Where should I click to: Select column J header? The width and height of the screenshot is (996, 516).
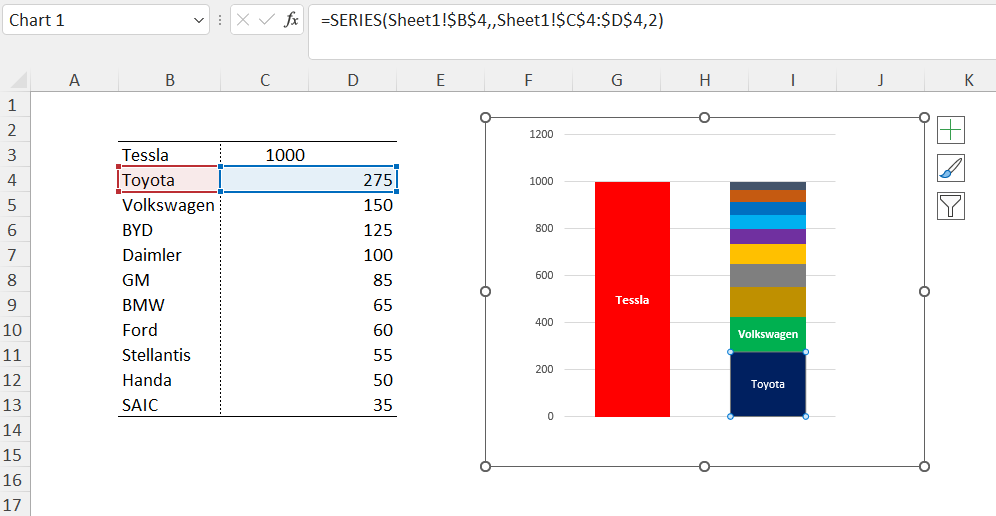[x=880, y=80]
